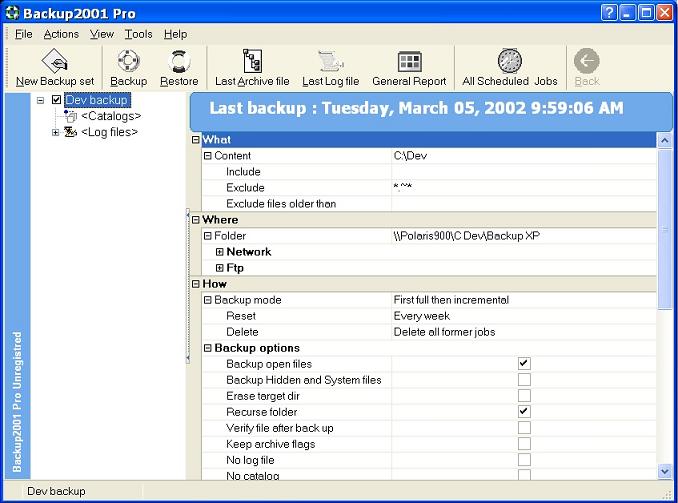
Task: Click 'Dev backup' in the status bar
Action: click(x=56, y=491)
